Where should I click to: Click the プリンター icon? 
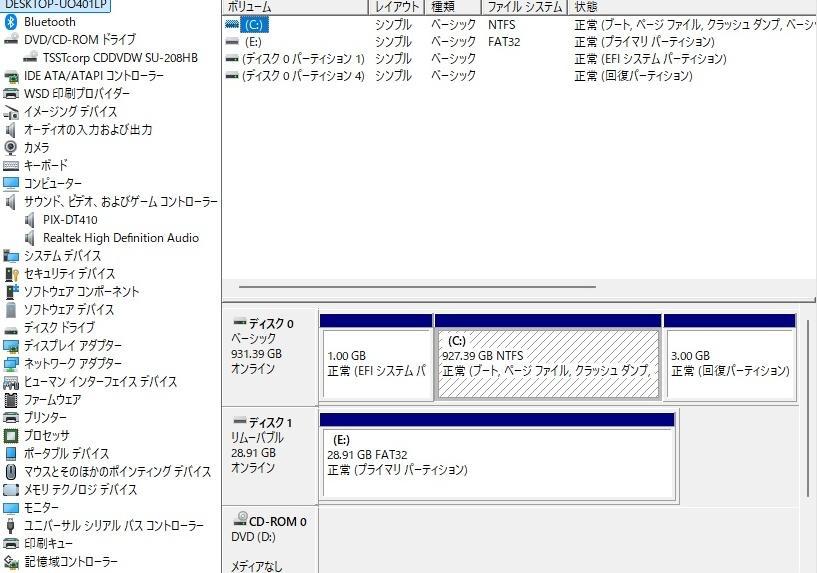pos(10,417)
